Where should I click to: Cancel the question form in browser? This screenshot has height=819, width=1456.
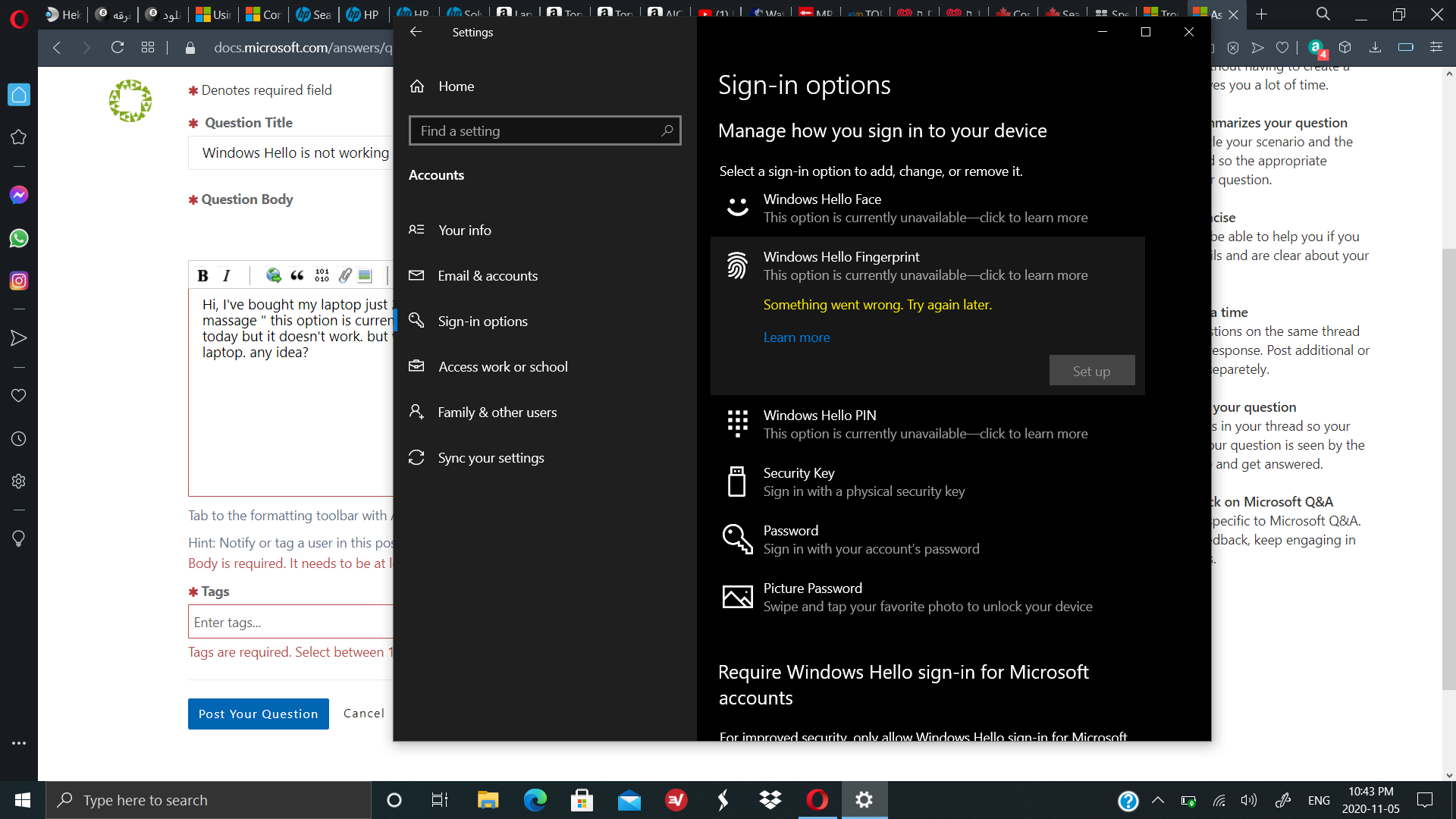[364, 713]
